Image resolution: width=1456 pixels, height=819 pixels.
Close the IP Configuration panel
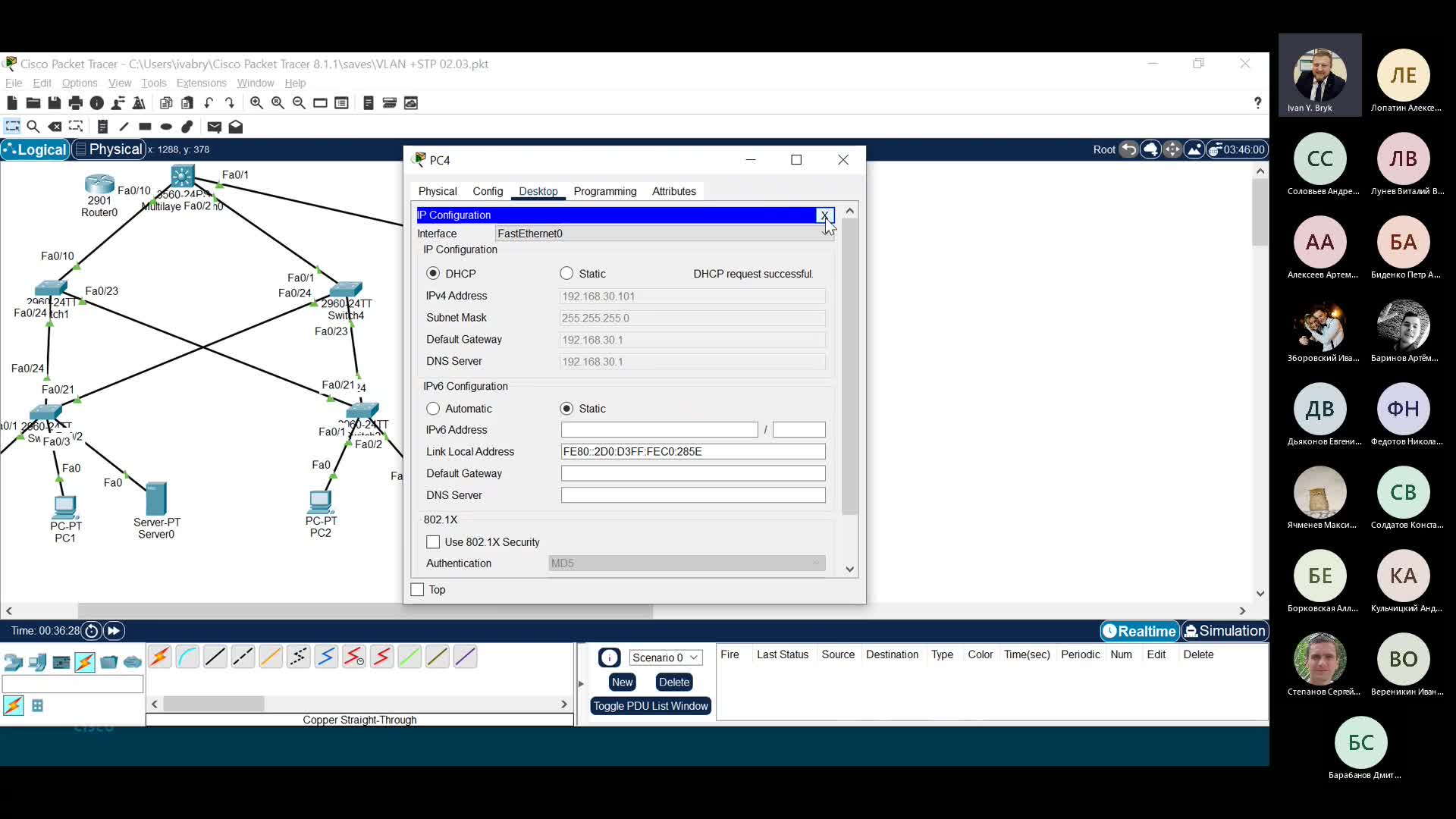(x=825, y=215)
